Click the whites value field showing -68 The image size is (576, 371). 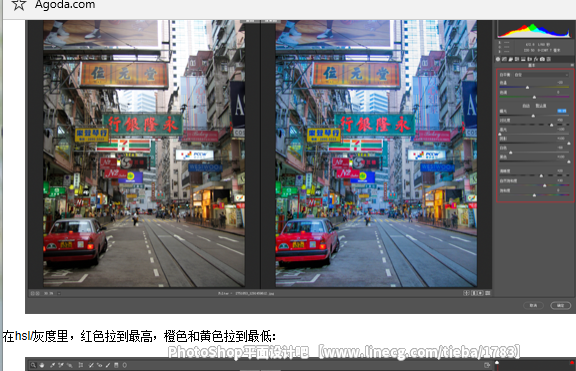[x=560, y=148]
